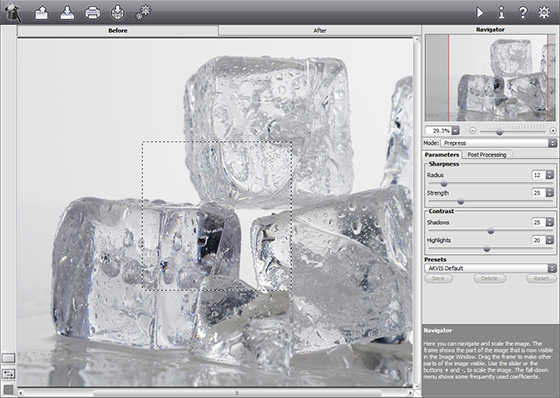This screenshot has height=398, width=560.
Task: Open an image with the upload icon
Action: pos(42,13)
